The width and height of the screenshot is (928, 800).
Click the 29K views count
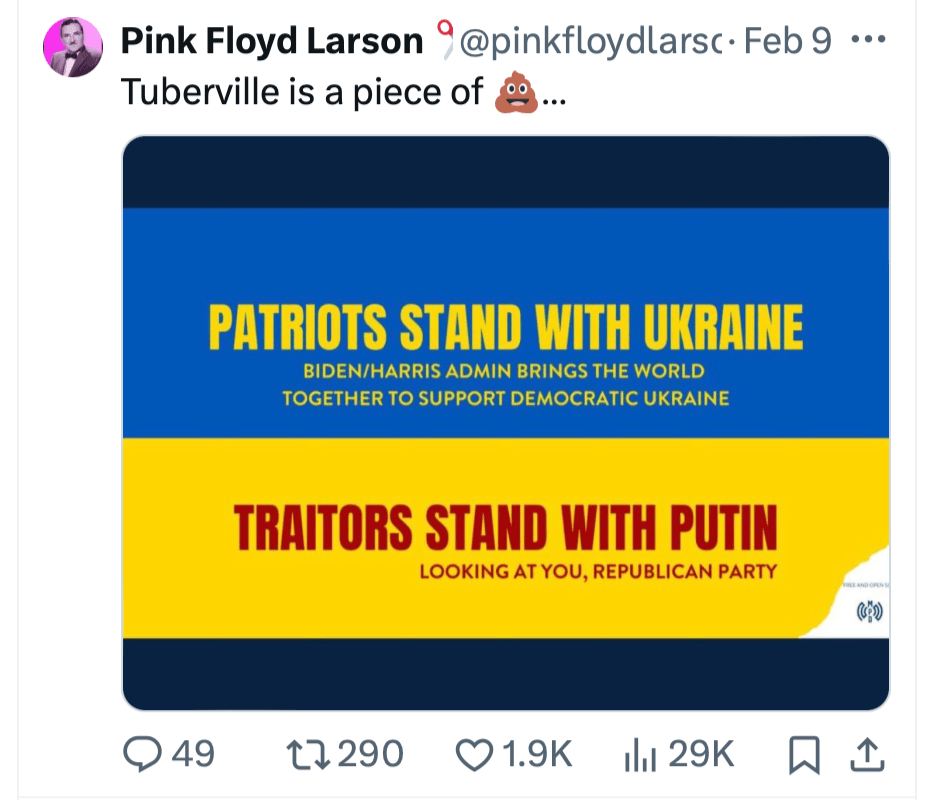pos(700,753)
